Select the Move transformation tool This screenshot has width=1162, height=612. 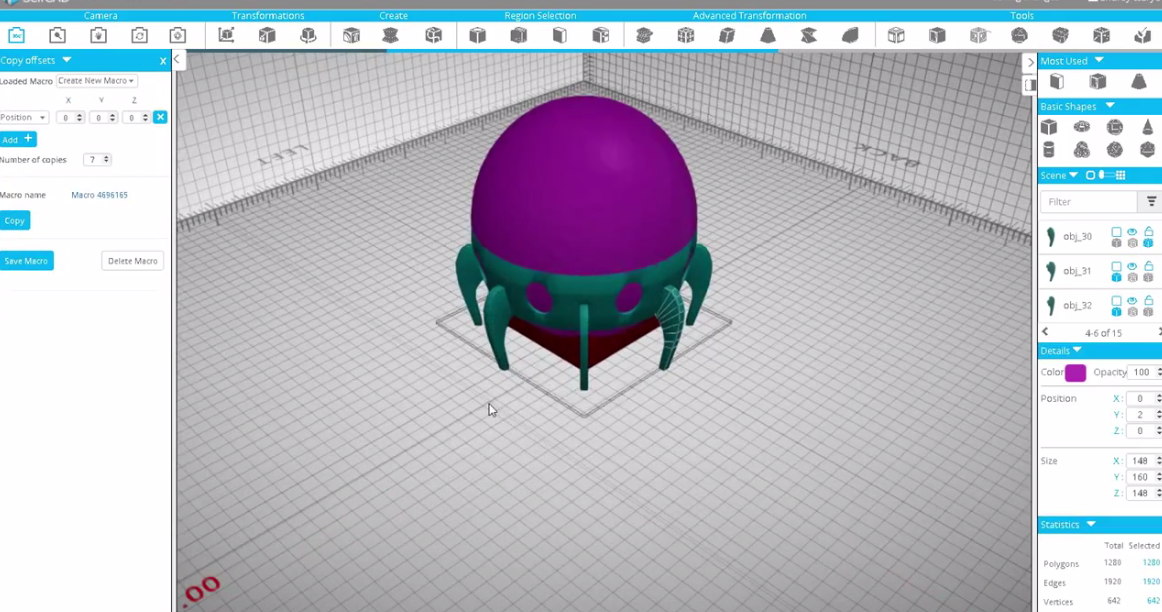tap(226, 35)
